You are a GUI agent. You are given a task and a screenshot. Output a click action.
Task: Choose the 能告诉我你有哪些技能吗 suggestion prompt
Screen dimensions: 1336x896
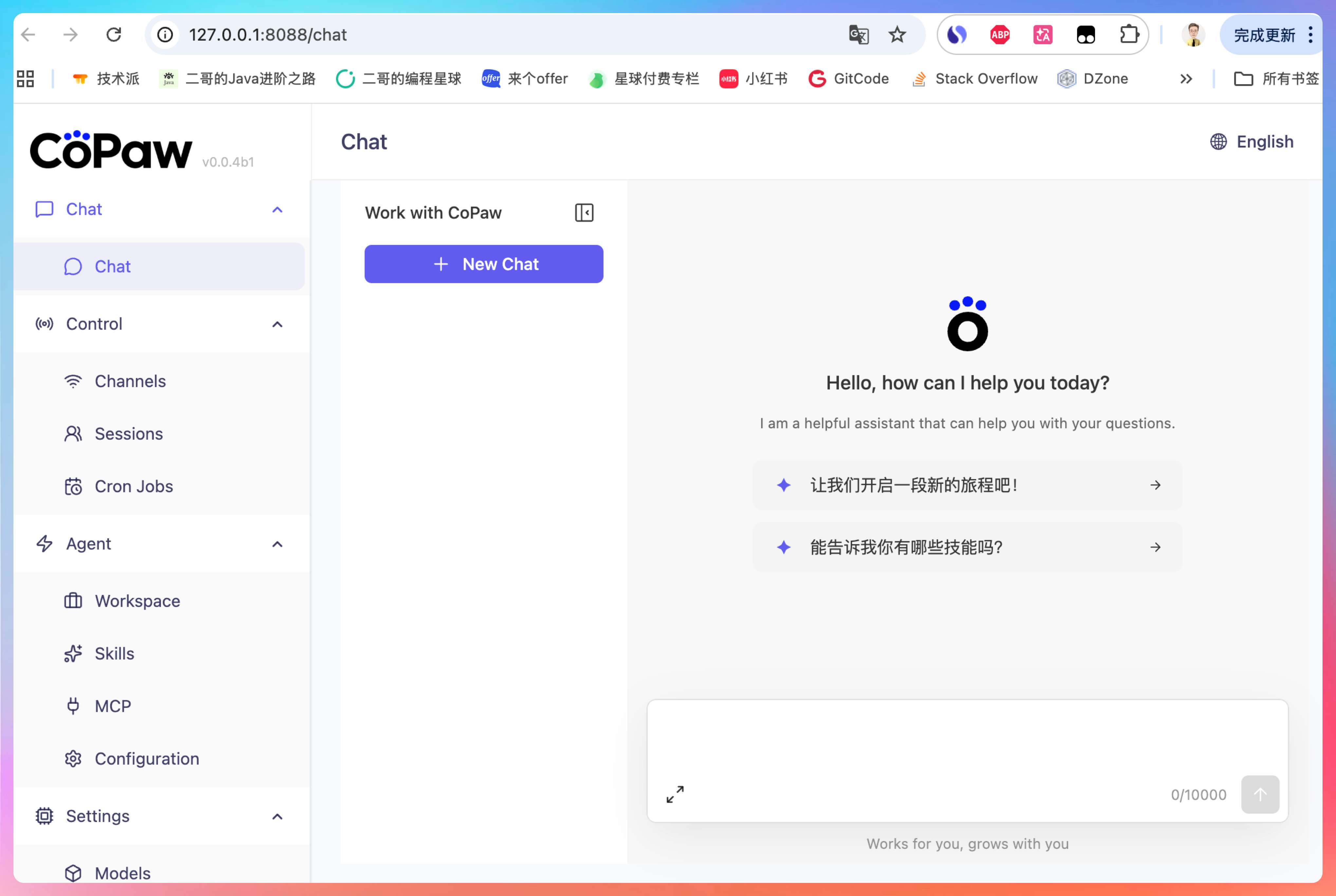[967, 547]
